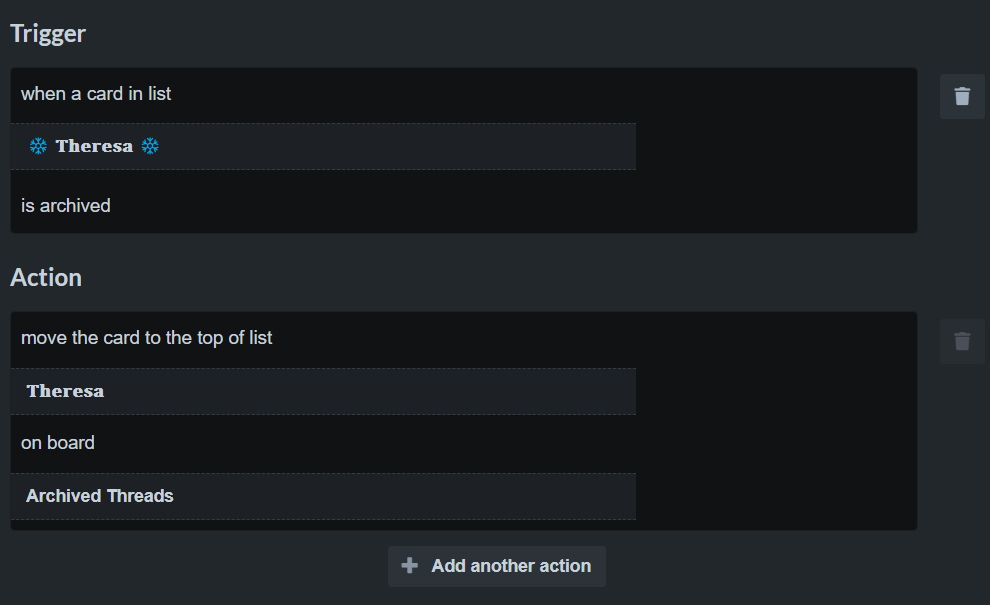Change the action's destination list Theresa
The width and height of the screenshot is (990, 605).
click(x=323, y=392)
